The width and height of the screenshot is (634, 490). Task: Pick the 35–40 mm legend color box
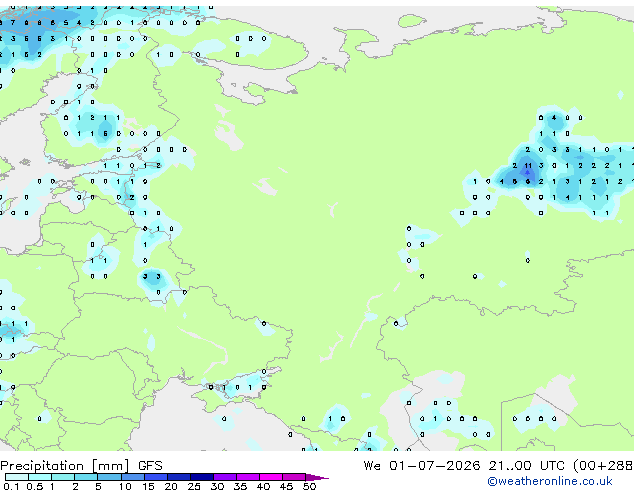(247, 477)
